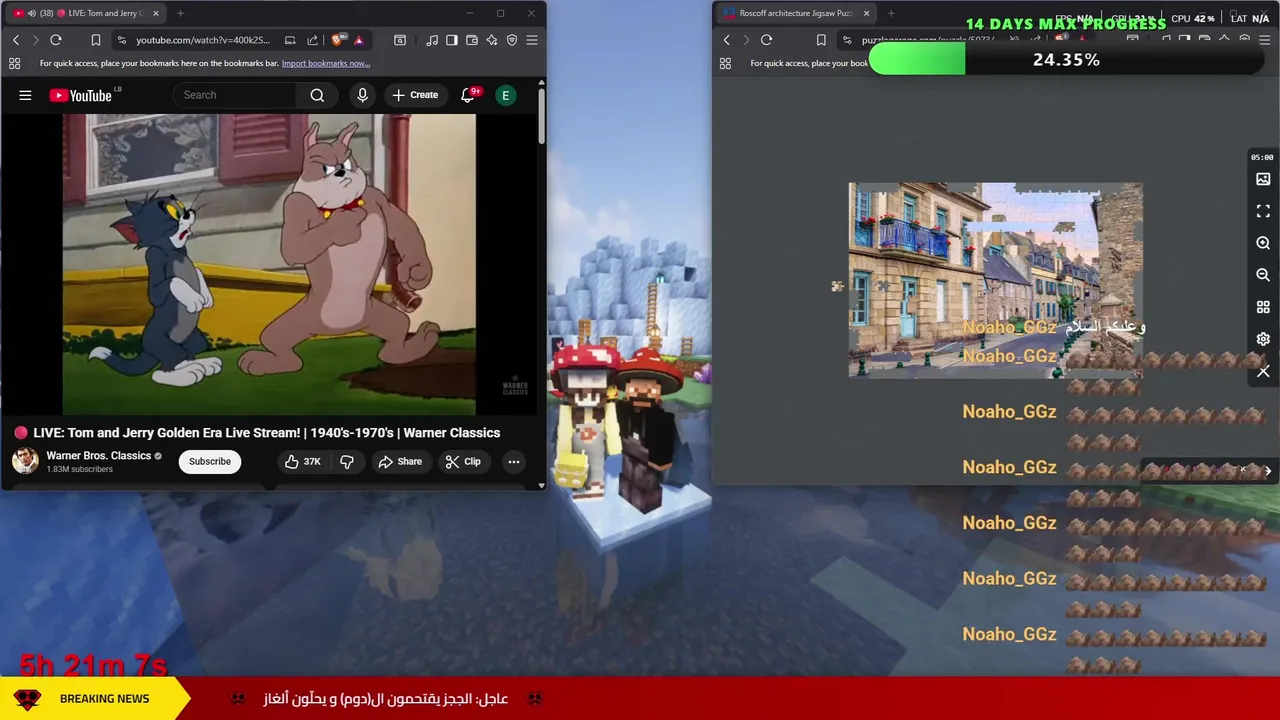Start voice search with the microphone icon

coord(362,95)
